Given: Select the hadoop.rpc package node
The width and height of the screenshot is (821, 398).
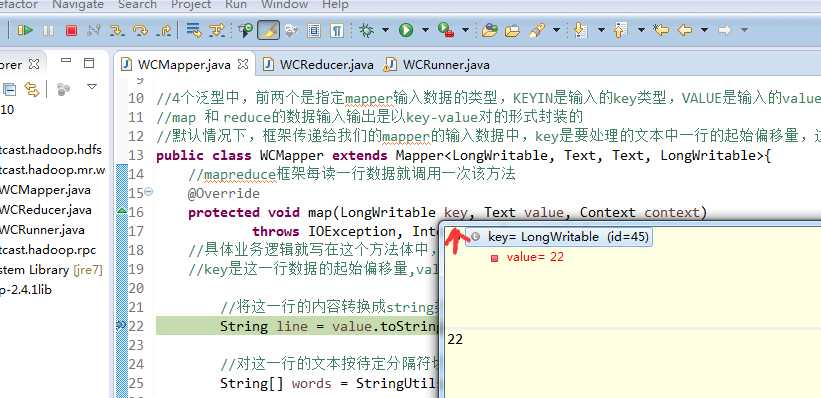Looking at the screenshot, I should click(48, 250).
